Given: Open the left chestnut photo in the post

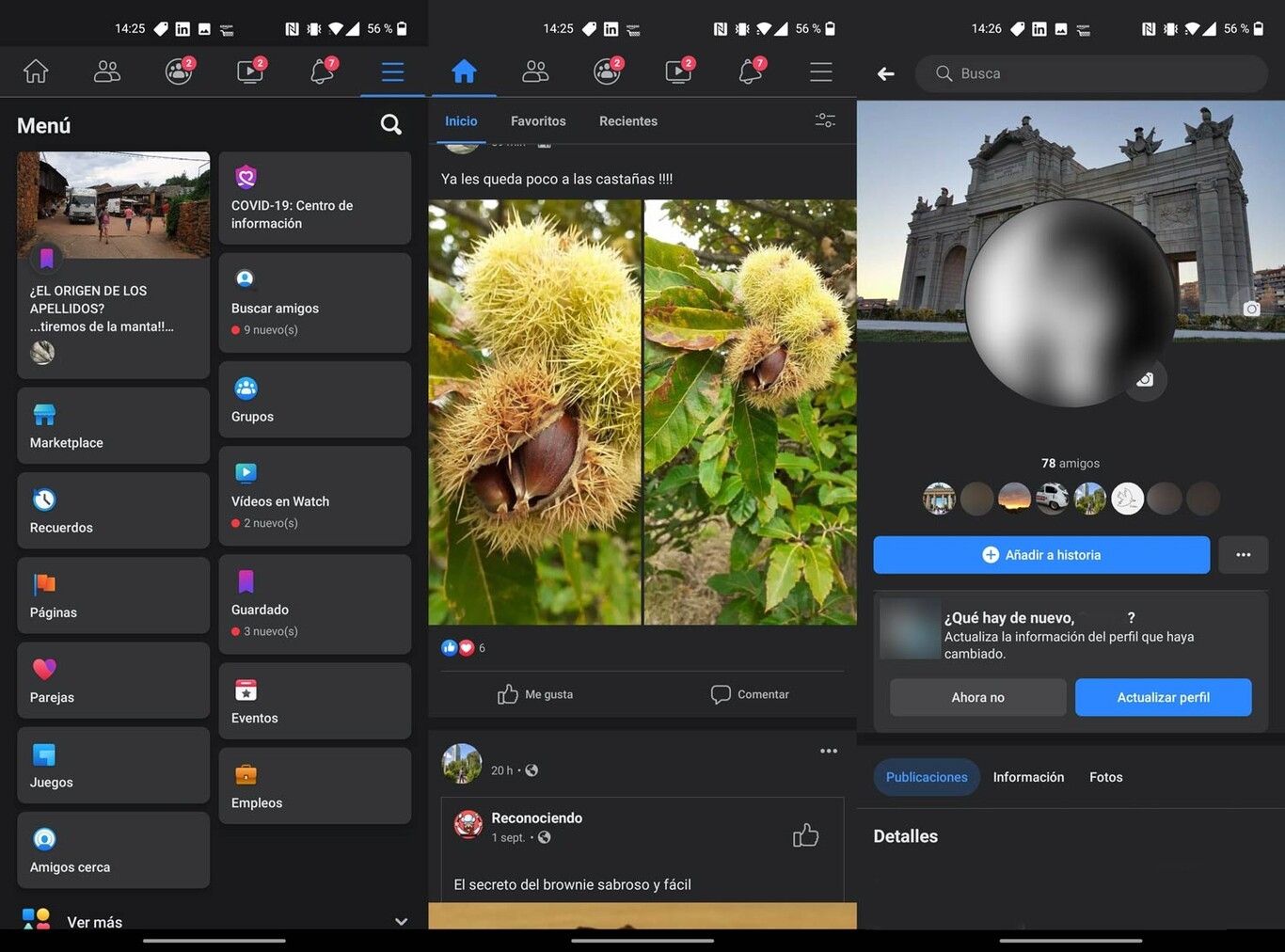Looking at the screenshot, I should tap(534, 412).
